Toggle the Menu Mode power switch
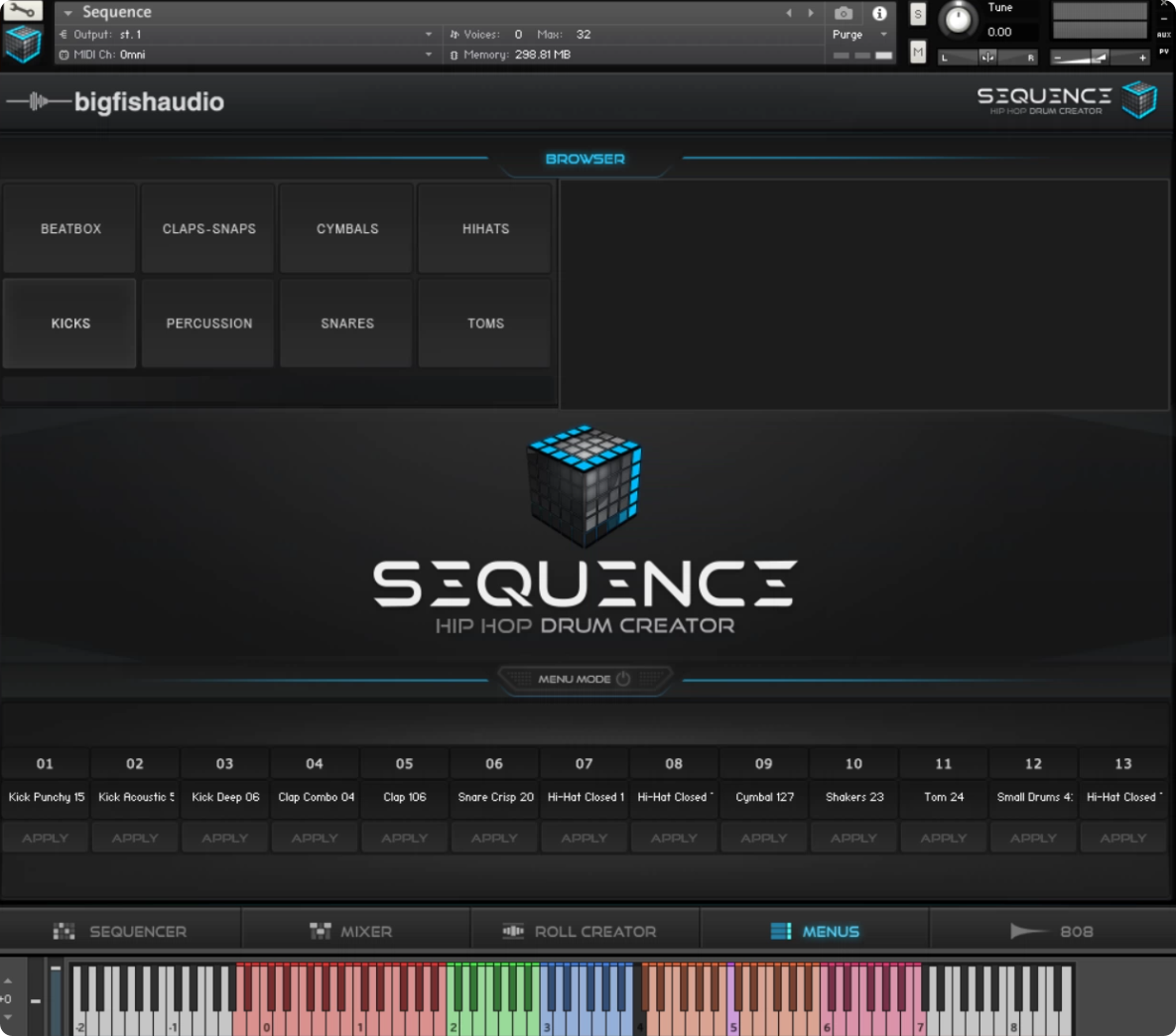This screenshot has height=1036, width=1176. coord(623,679)
